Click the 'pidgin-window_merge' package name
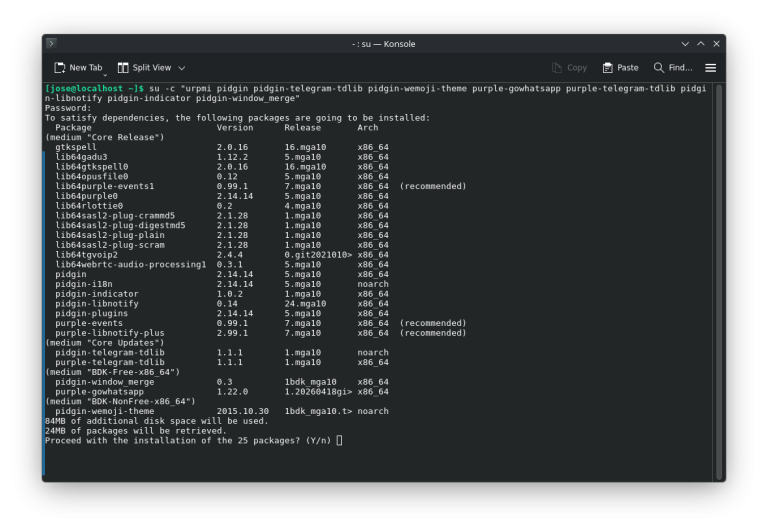The image size is (768, 532). point(104,382)
